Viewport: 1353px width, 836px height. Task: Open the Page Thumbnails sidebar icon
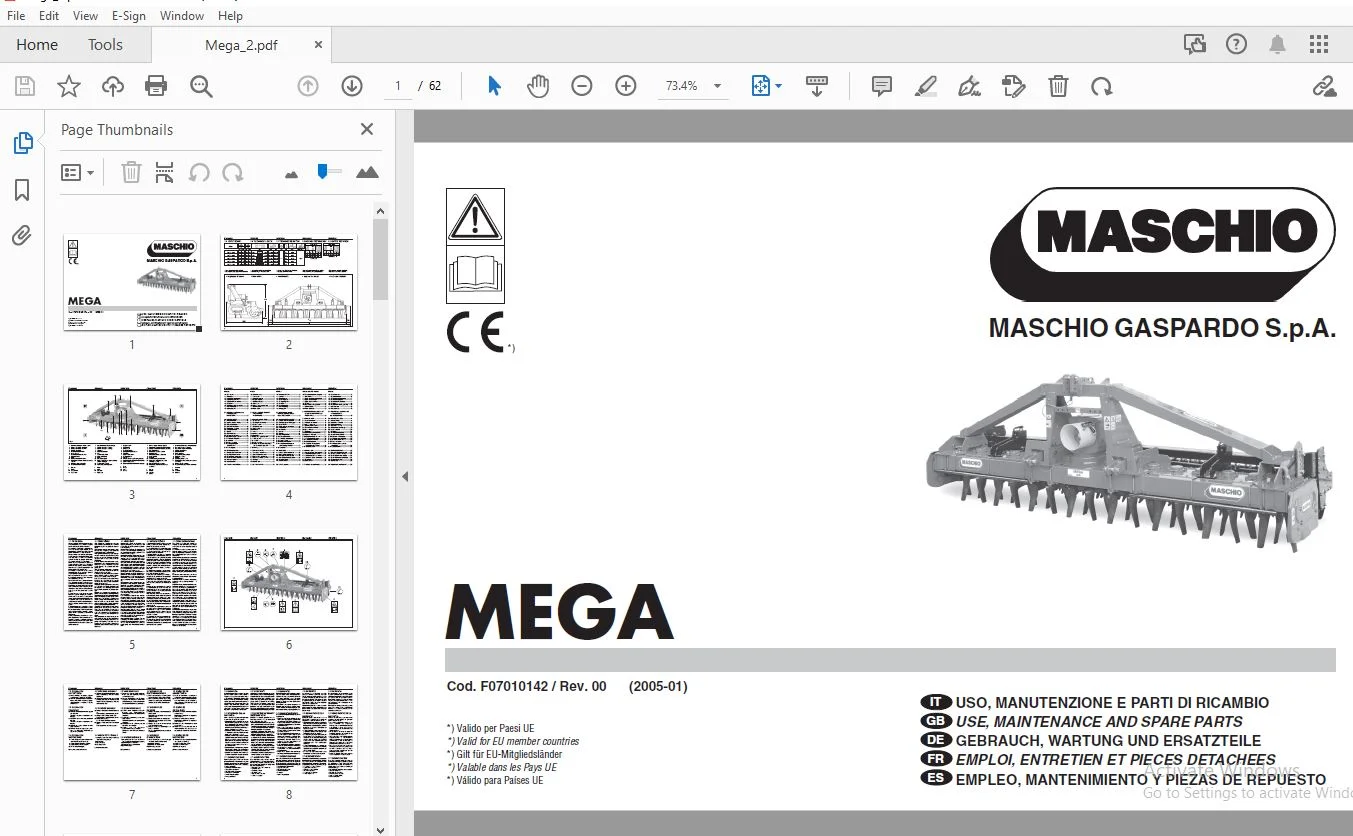click(x=22, y=143)
